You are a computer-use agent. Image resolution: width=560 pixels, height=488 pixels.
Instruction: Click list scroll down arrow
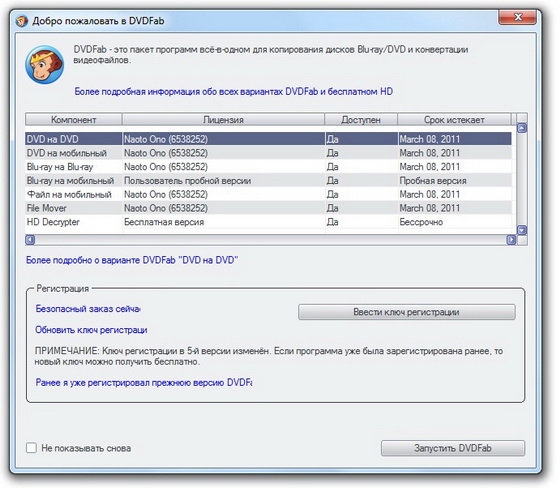point(522,230)
